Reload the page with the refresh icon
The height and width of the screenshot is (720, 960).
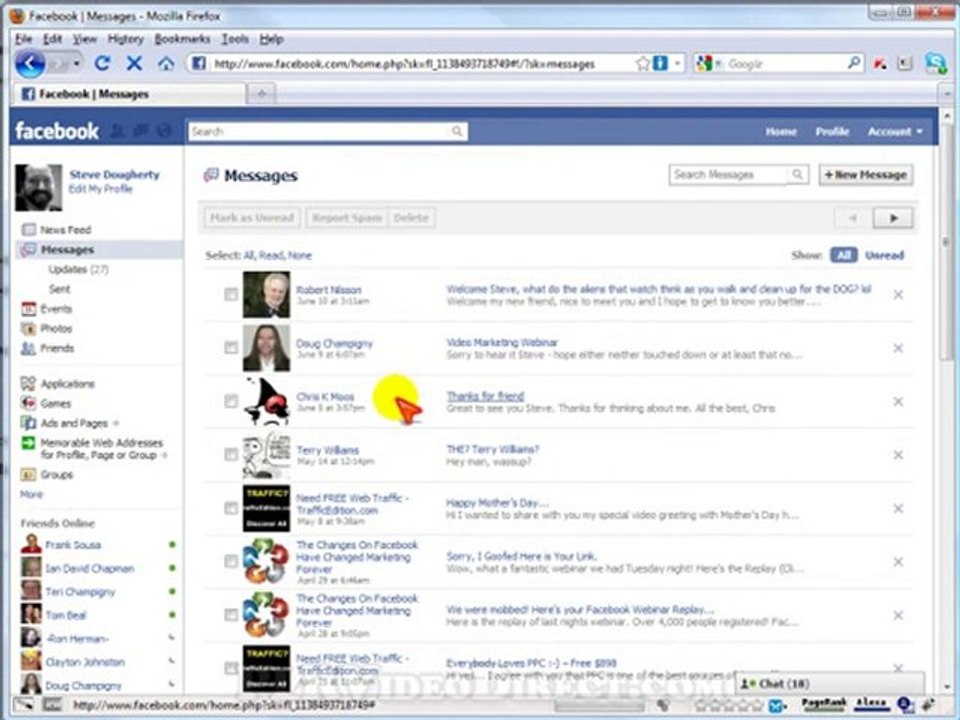pyautogui.click(x=102, y=62)
